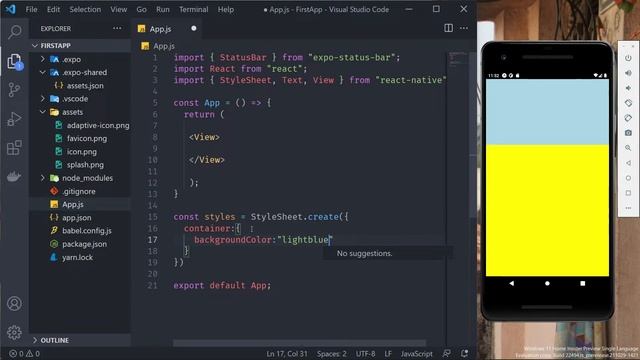Open the Selection menu
640x360 pixels.
[85, 9]
